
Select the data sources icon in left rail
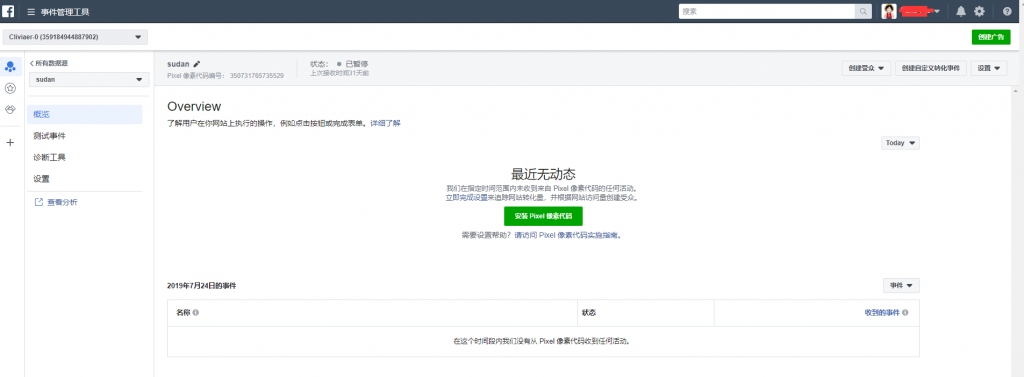click(x=10, y=67)
